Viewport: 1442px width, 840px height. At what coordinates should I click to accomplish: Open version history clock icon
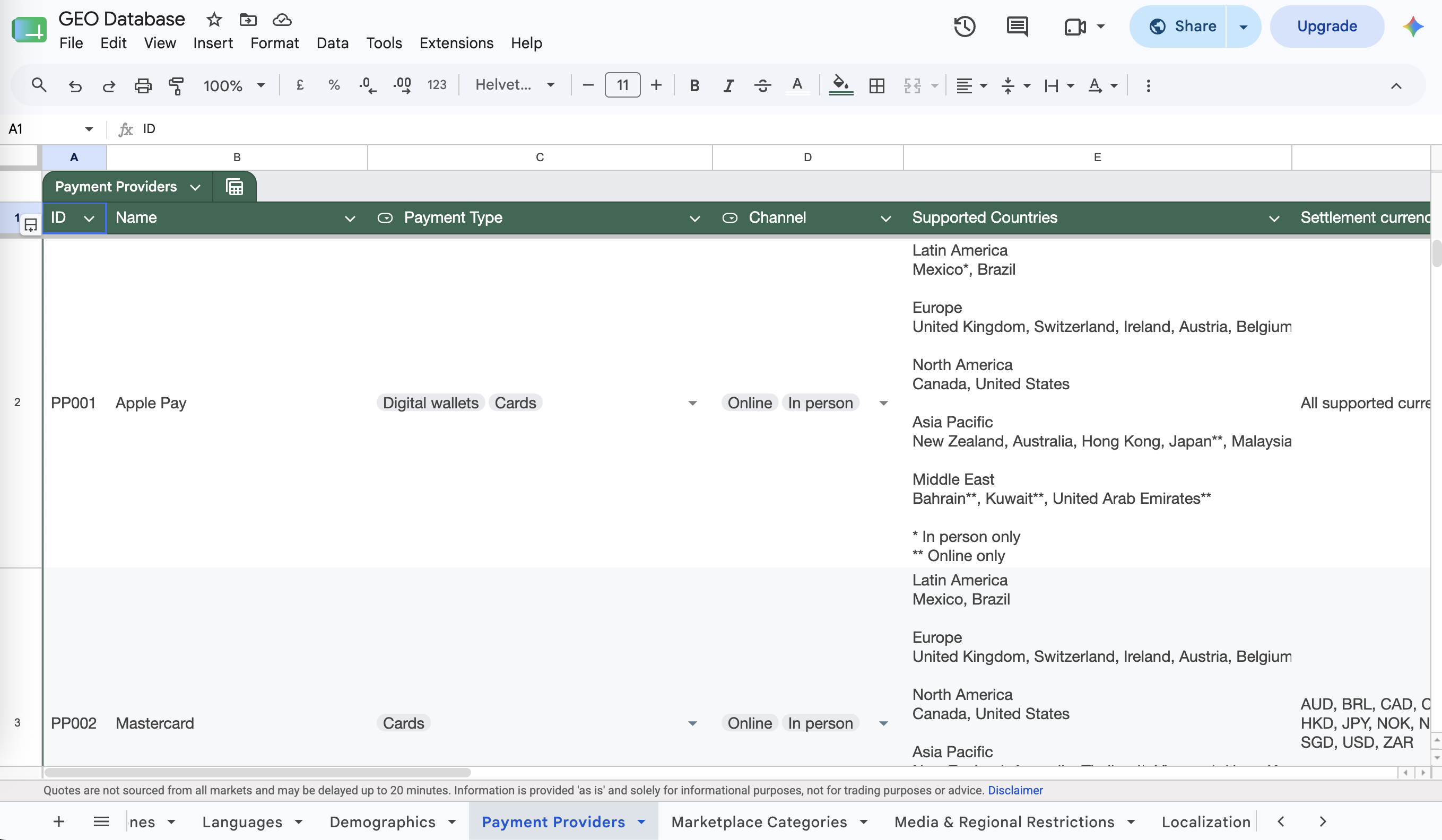coord(965,27)
